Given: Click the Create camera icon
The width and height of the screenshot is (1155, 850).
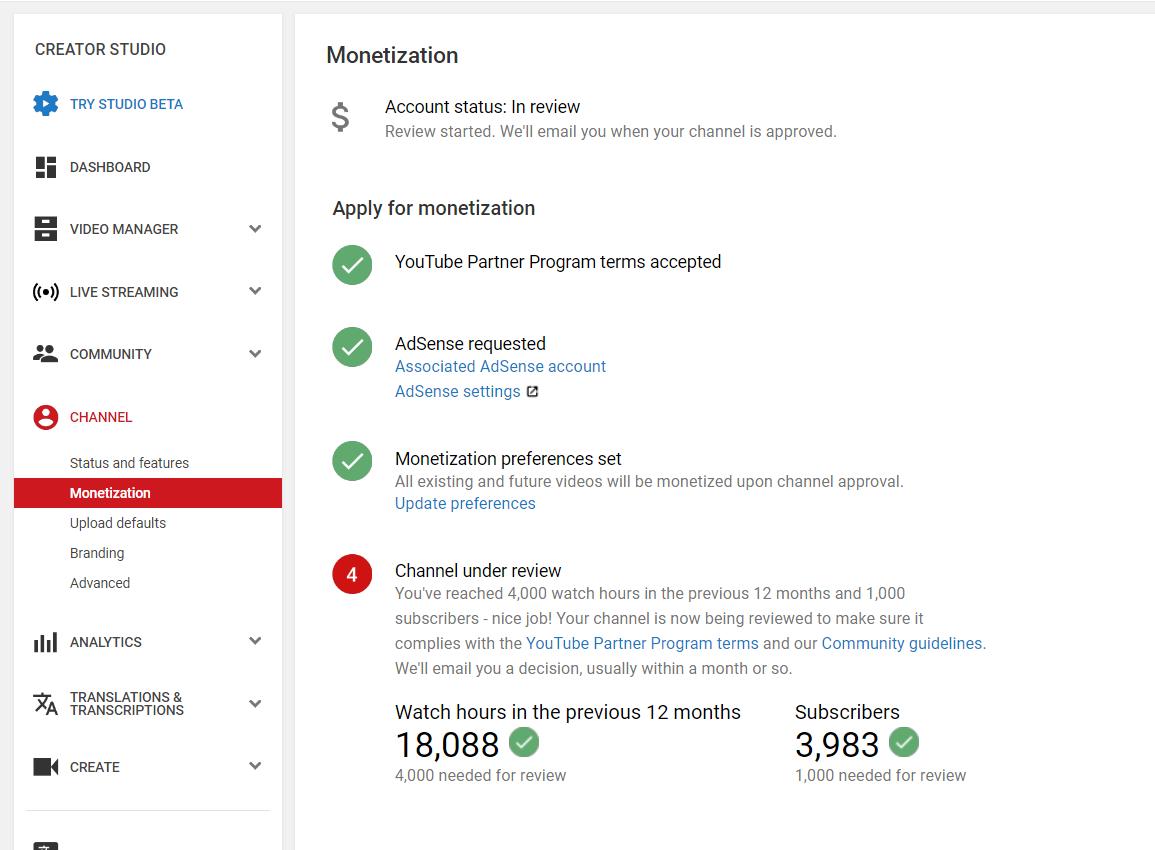Looking at the screenshot, I should click(x=46, y=767).
